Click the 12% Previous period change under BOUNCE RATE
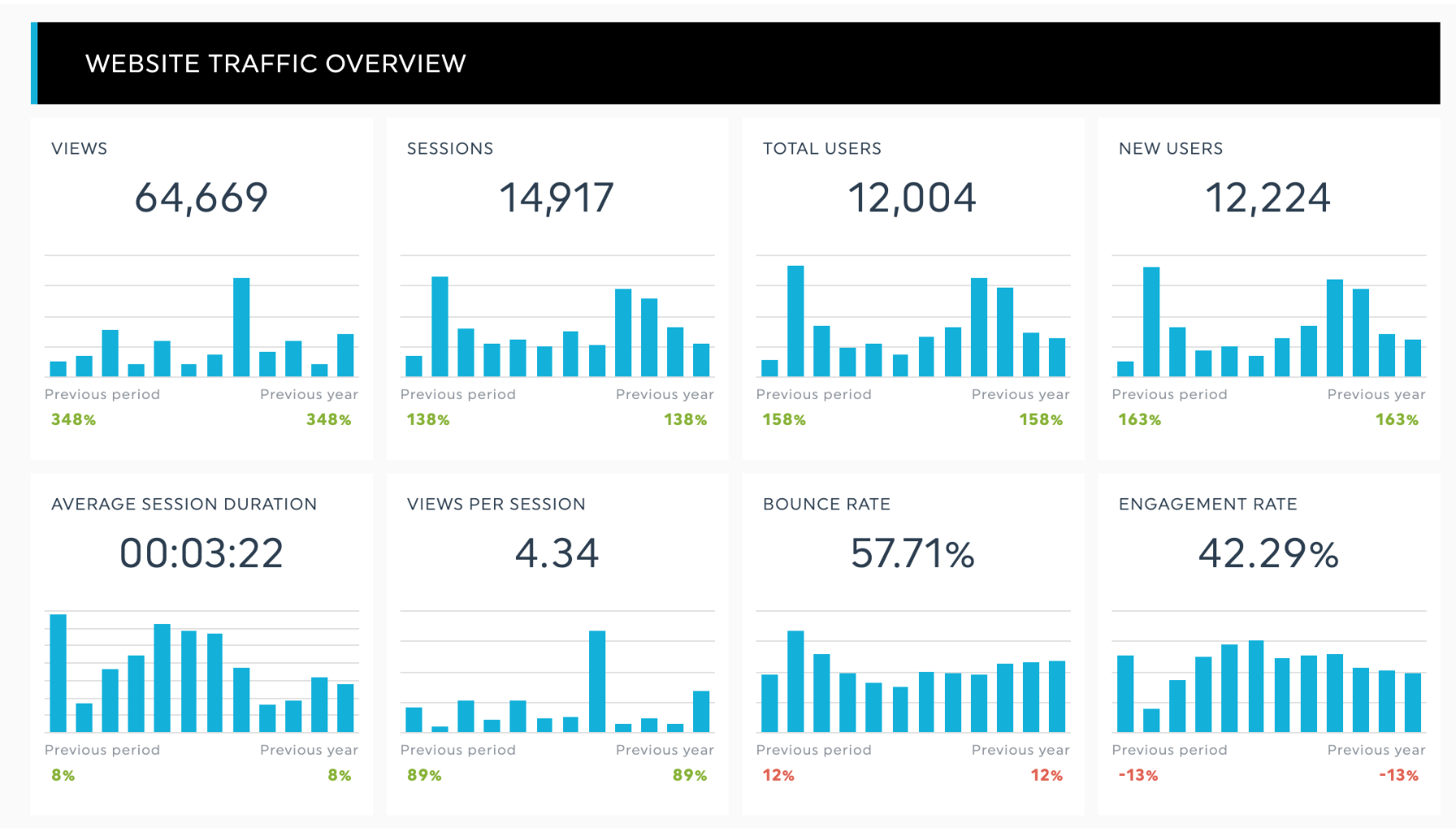This screenshot has width=1456, height=832. (777, 775)
